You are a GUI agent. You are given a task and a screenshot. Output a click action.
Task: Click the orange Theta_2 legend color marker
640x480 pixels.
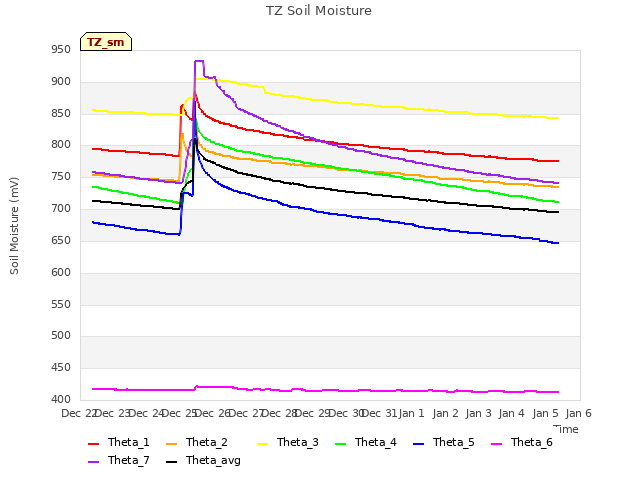(171, 444)
